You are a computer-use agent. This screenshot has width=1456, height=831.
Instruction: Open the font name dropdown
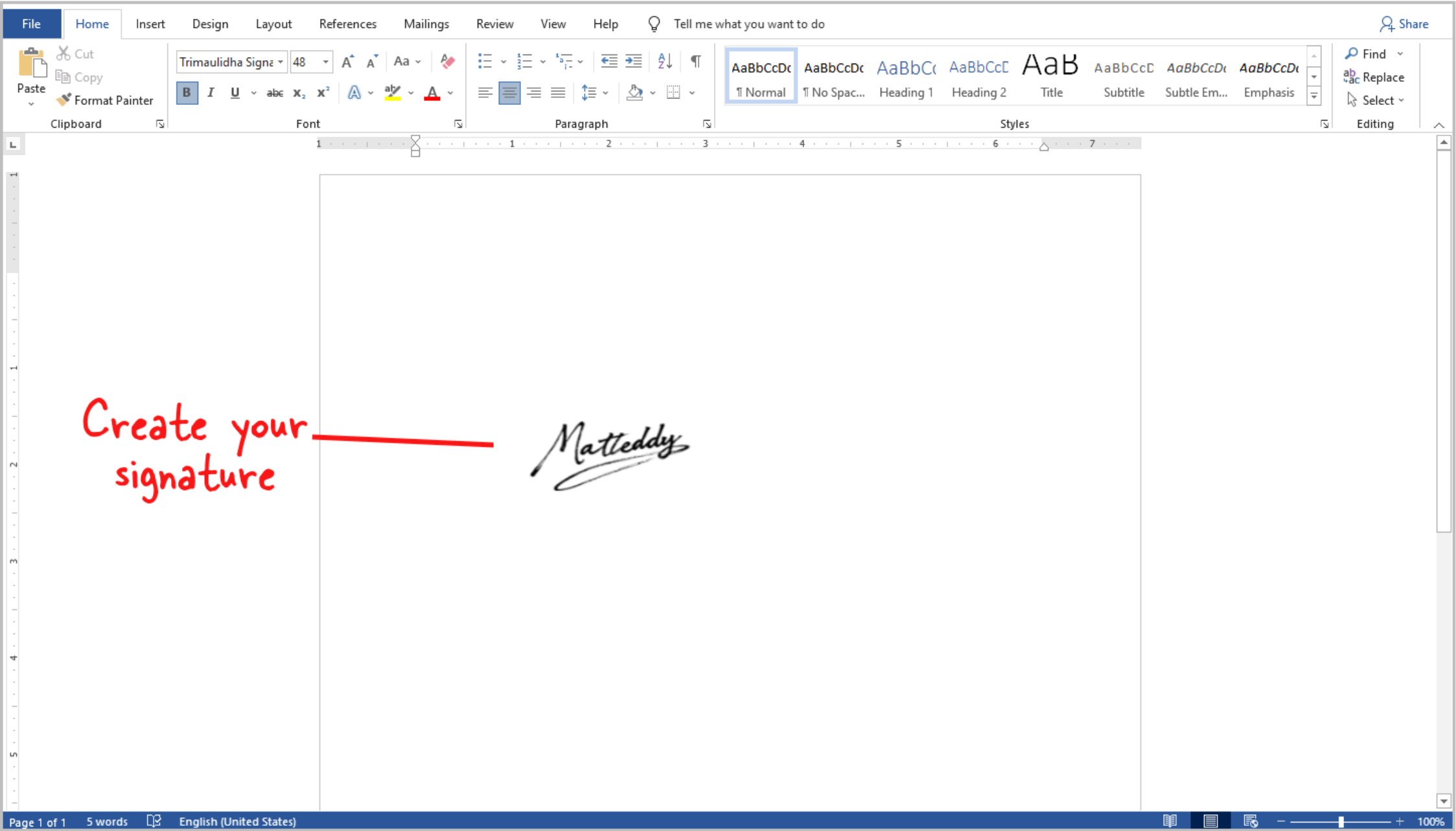click(x=281, y=62)
